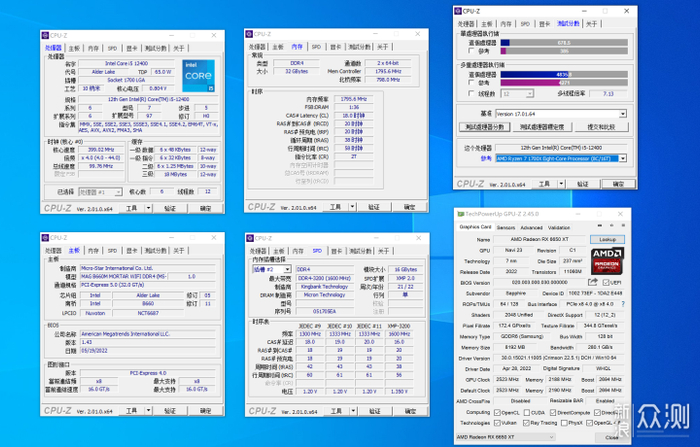Click 验证 button in CPU-Z SPD window
The width and height of the screenshot is (700, 447).
click(x=375, y=411)
